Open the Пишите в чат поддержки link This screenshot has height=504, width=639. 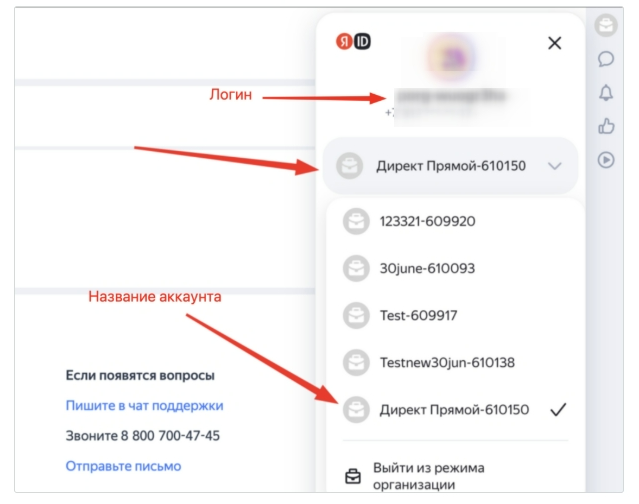coord(144,405)
